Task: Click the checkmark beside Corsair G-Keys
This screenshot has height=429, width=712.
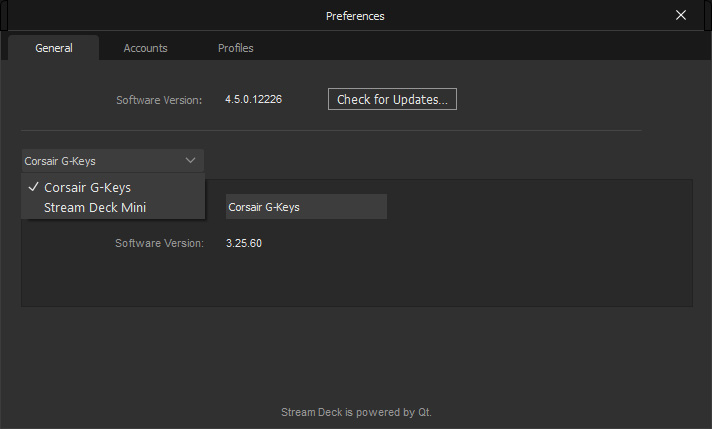Action: pos(34,187)
